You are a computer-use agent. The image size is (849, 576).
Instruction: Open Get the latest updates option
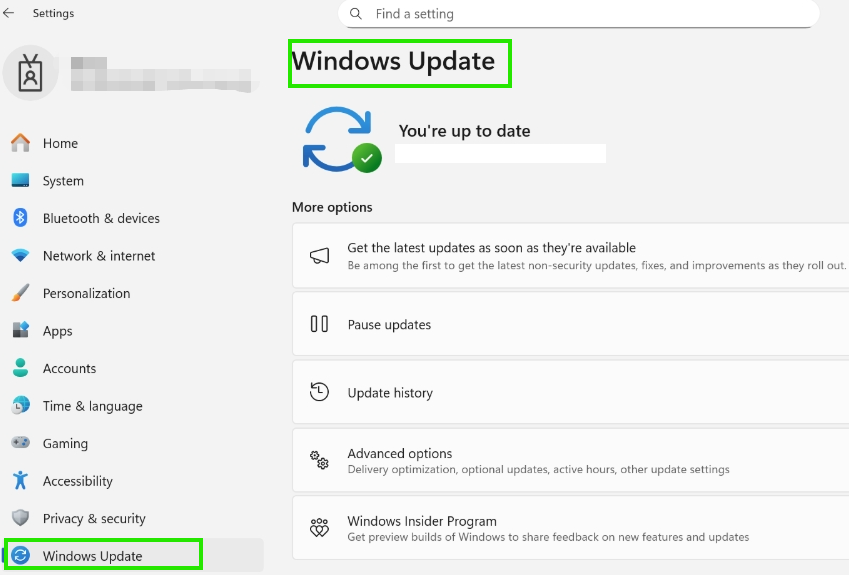[571, 256]
